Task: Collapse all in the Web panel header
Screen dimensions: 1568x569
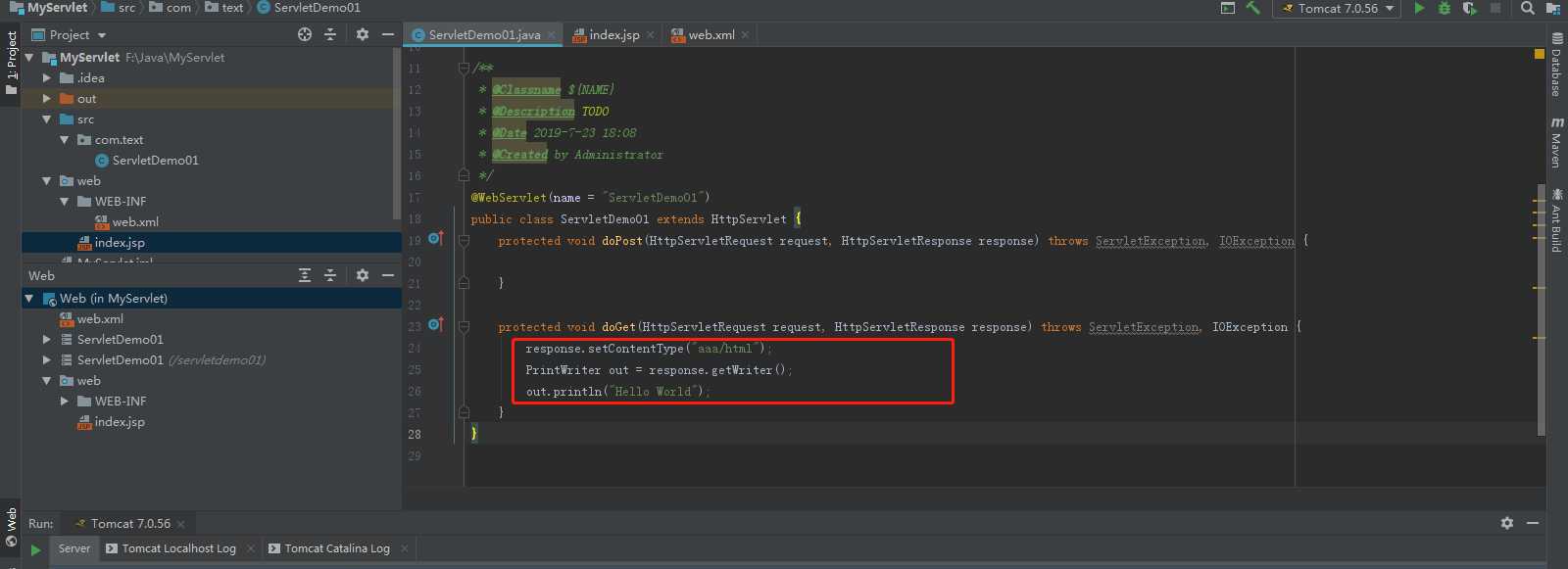Action: pos(330,275)
